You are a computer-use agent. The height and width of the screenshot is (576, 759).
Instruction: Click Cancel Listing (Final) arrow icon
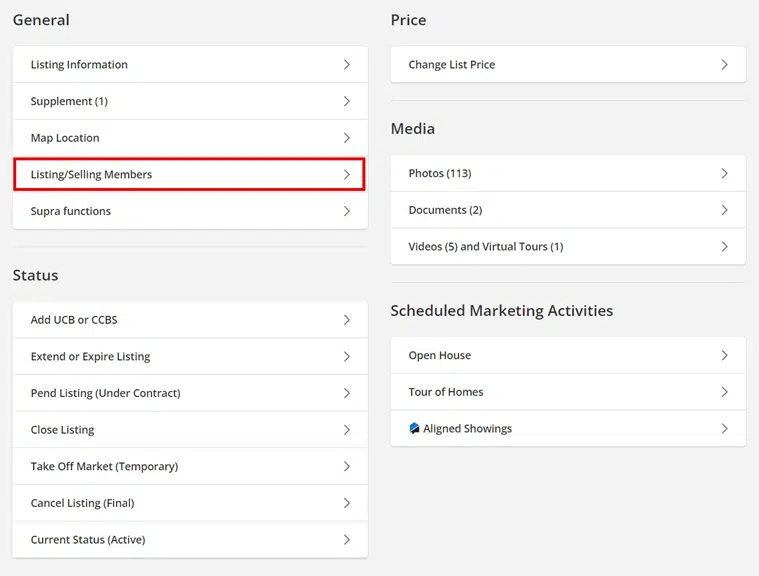click(347, 503)
